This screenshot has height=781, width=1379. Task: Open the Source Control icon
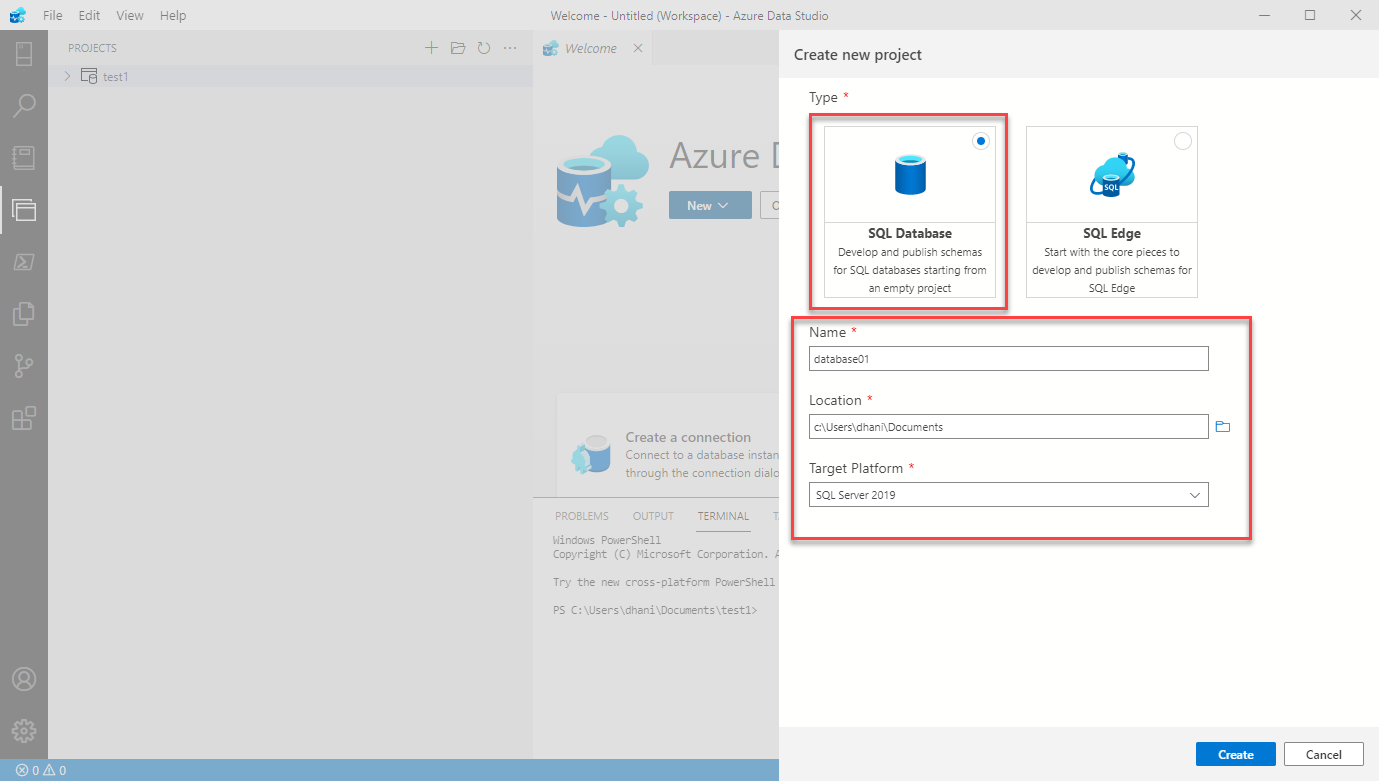24,366
